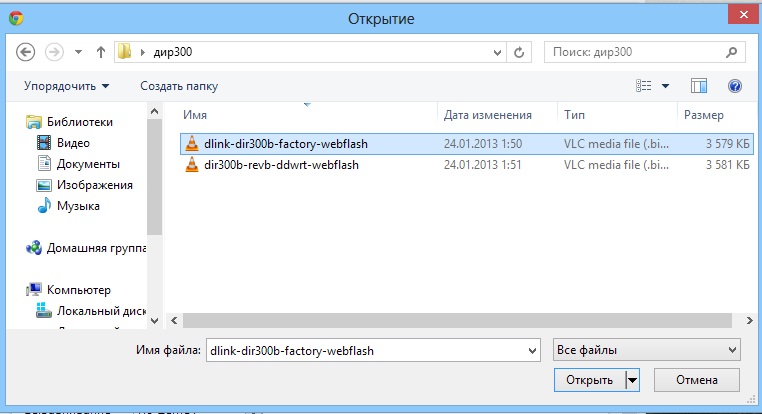The image size is (762, 414).
Task: Click horizontal scrollbar thumb in file list
Action: point(457,320)
